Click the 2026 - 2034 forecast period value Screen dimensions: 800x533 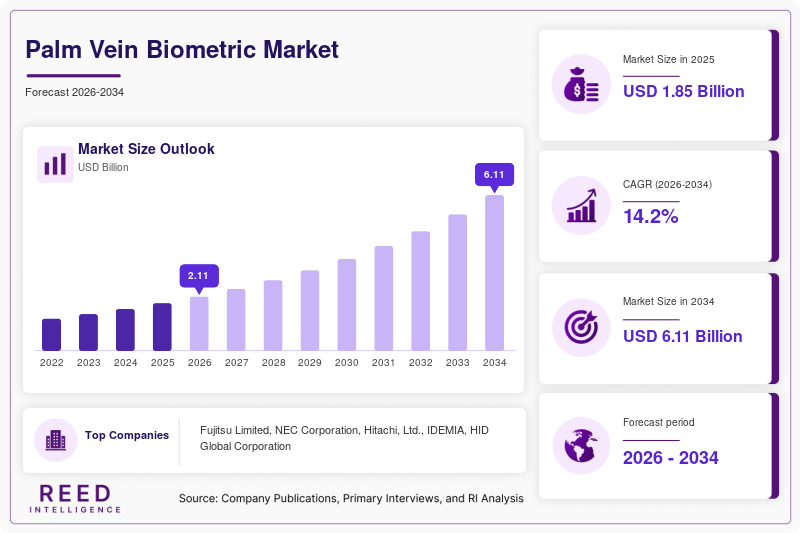click(x=670, y=458)
